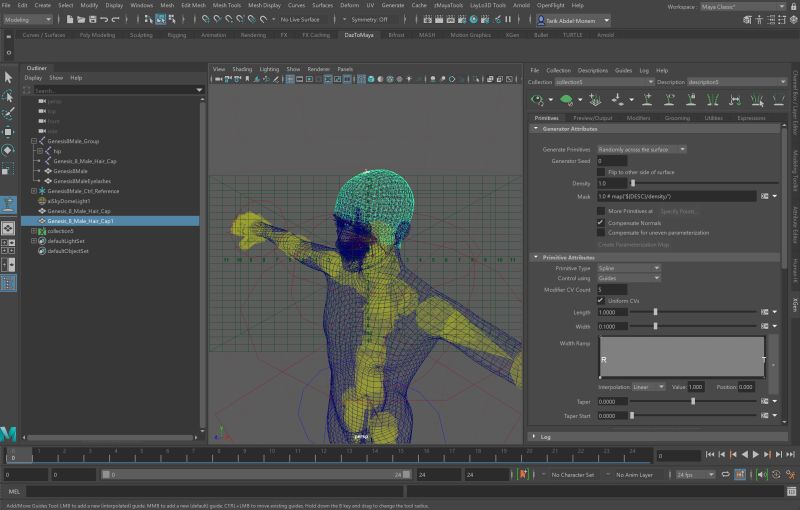This screenshot has width=800, height=510.
Task: Click the green patch binding icon in XGen
Action: point(566,99)
